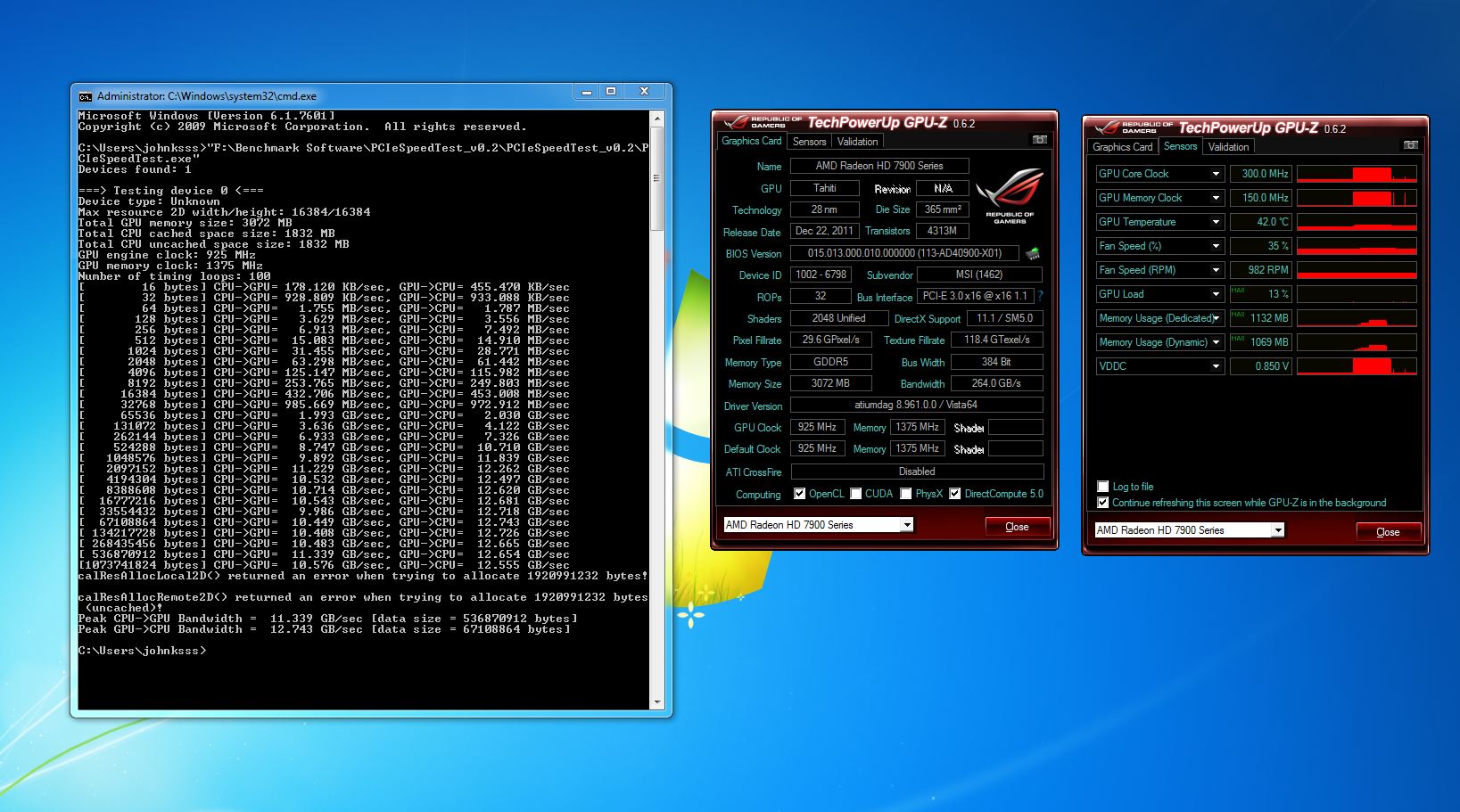Click the Texture Fillrate 118.4 GTexel/s field
The height and width of the screenshot is (812, 1460).
pos(997,340)
